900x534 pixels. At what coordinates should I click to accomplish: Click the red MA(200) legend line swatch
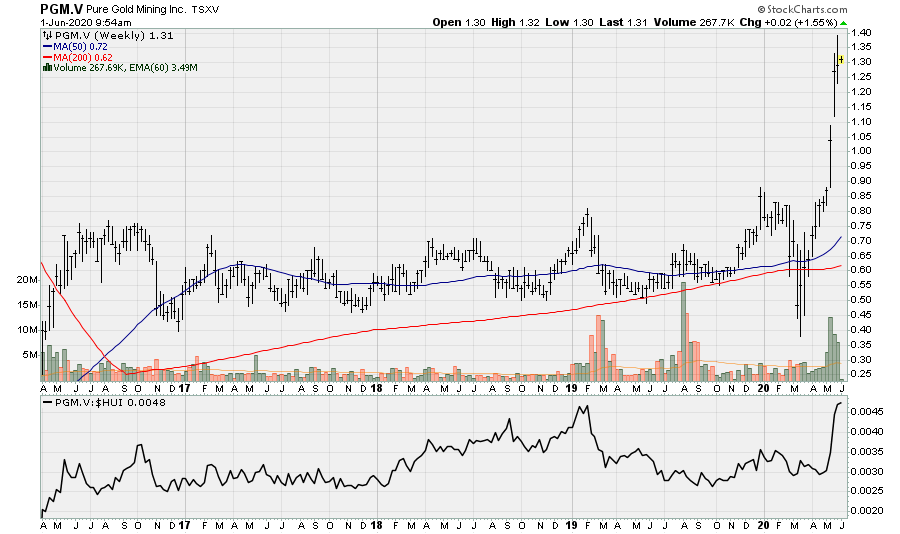coord(48,57)
